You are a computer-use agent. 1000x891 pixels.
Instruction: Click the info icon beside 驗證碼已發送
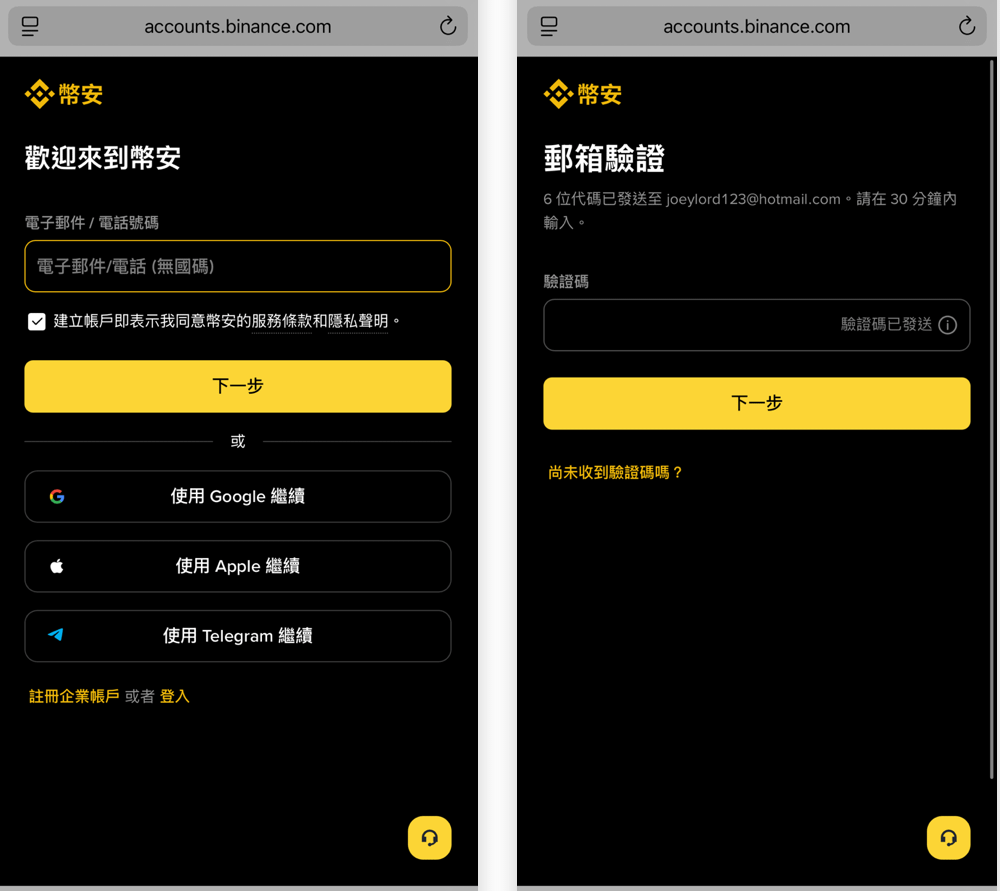click(x=948, y=325)
